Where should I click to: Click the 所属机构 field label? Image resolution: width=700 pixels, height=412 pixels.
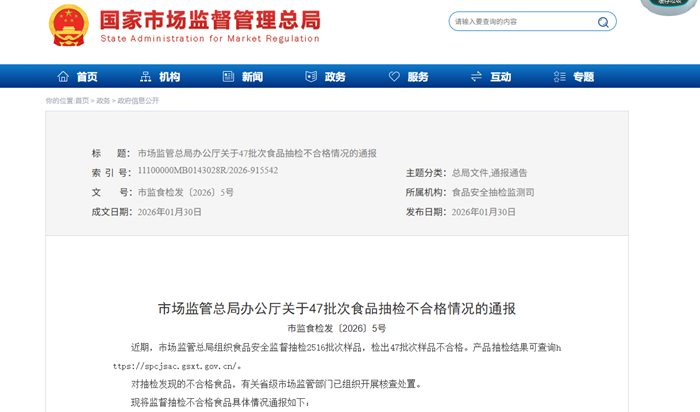(426, 192)
